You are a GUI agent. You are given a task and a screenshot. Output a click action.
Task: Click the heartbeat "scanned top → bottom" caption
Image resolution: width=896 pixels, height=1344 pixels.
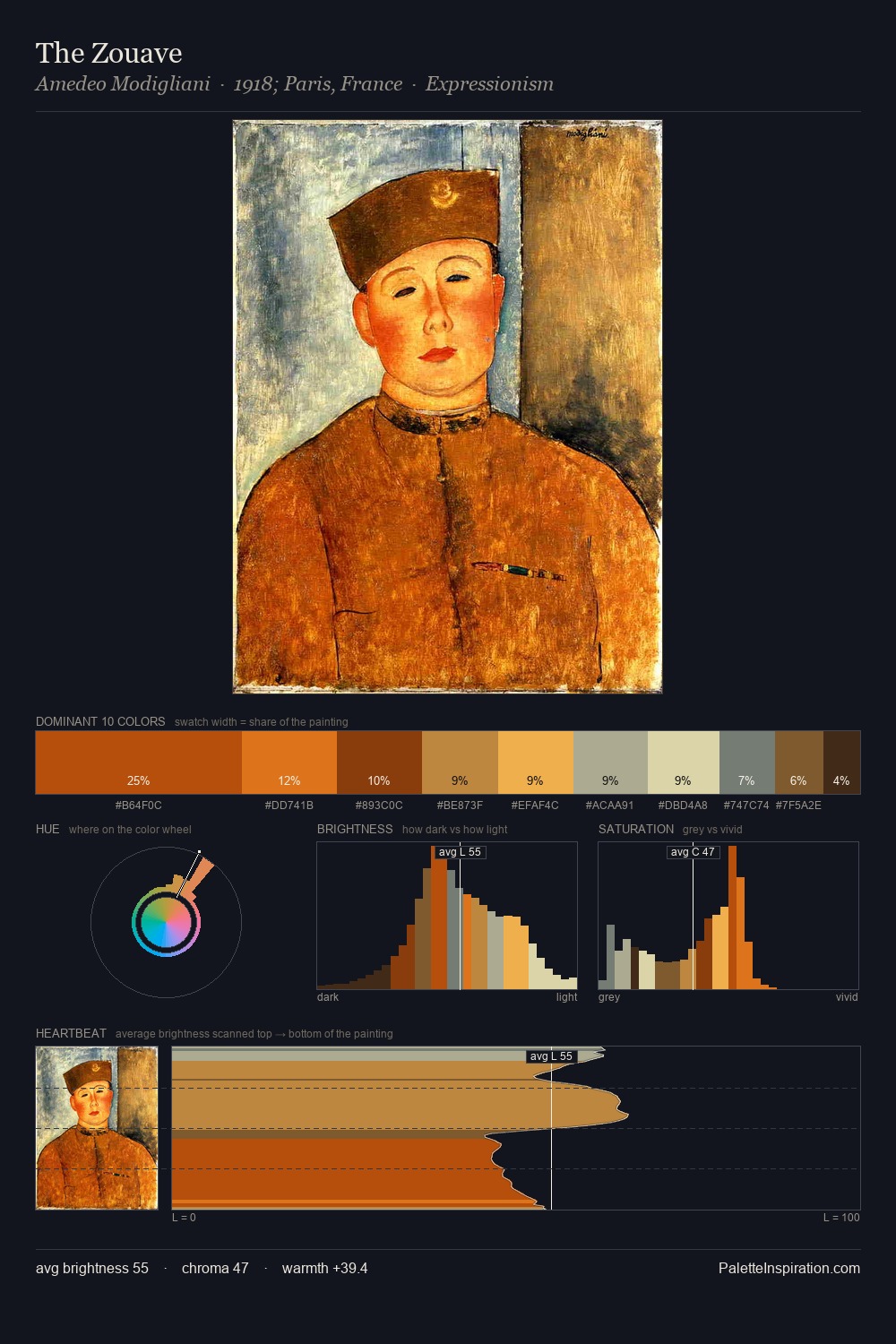pos(254,1034)
